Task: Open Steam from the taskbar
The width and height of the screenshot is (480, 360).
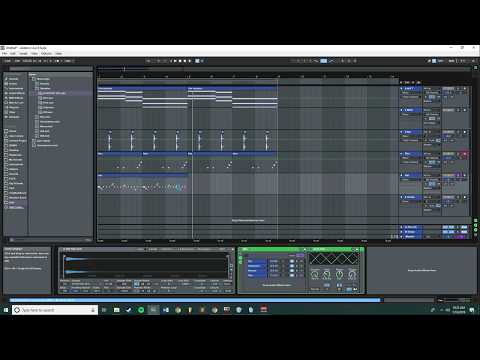Action: coord(129,310)
